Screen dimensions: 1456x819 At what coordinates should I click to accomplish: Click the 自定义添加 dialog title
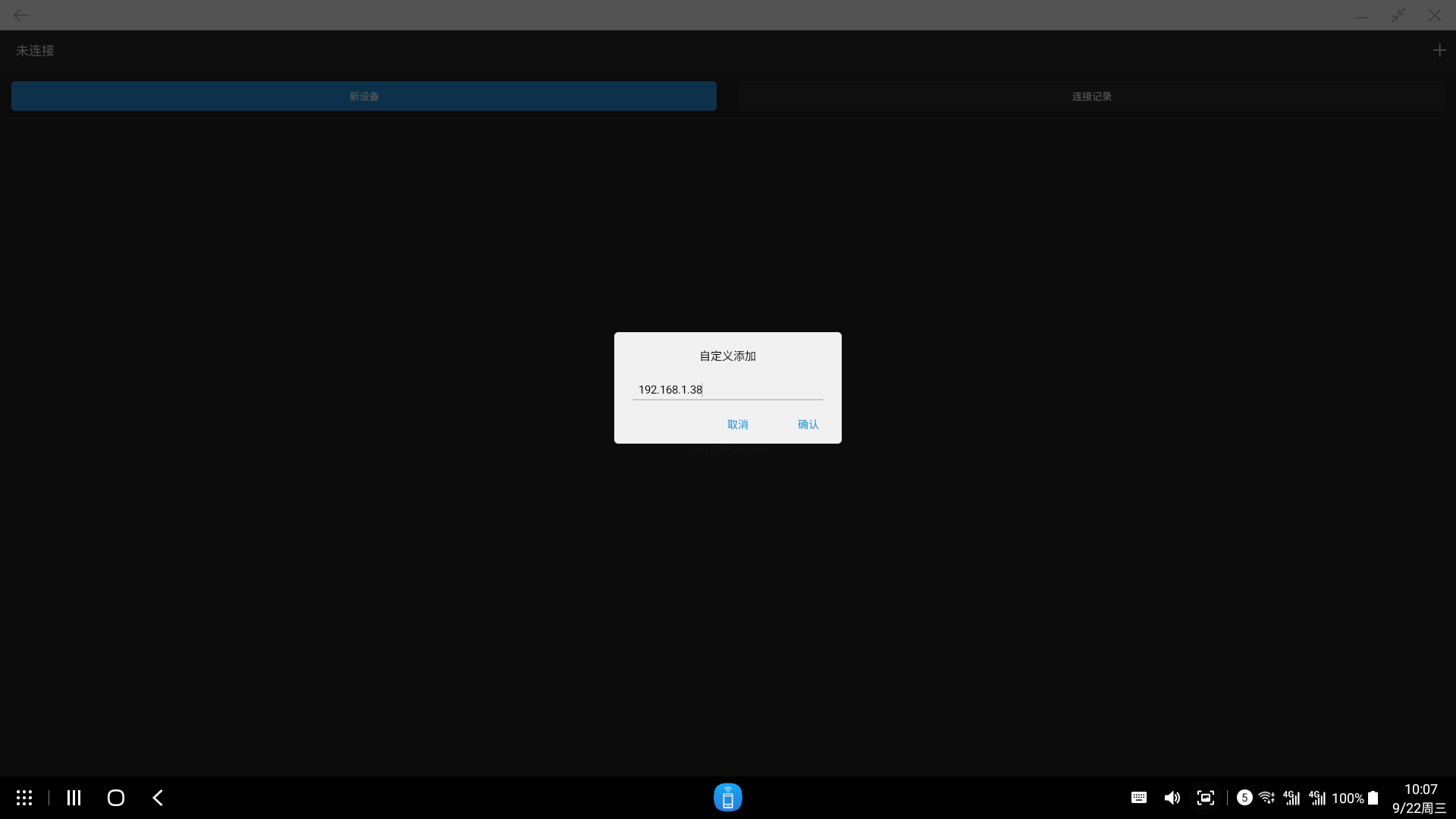[728, 356]
